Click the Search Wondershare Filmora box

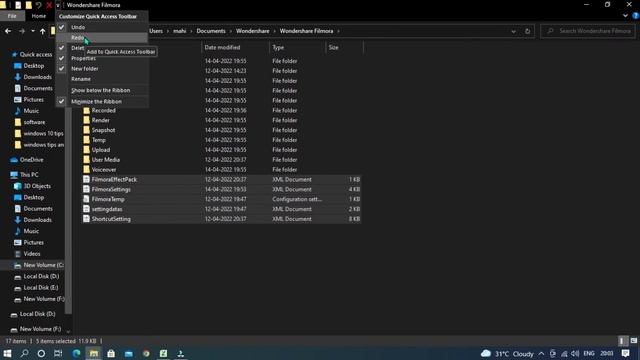588,31
